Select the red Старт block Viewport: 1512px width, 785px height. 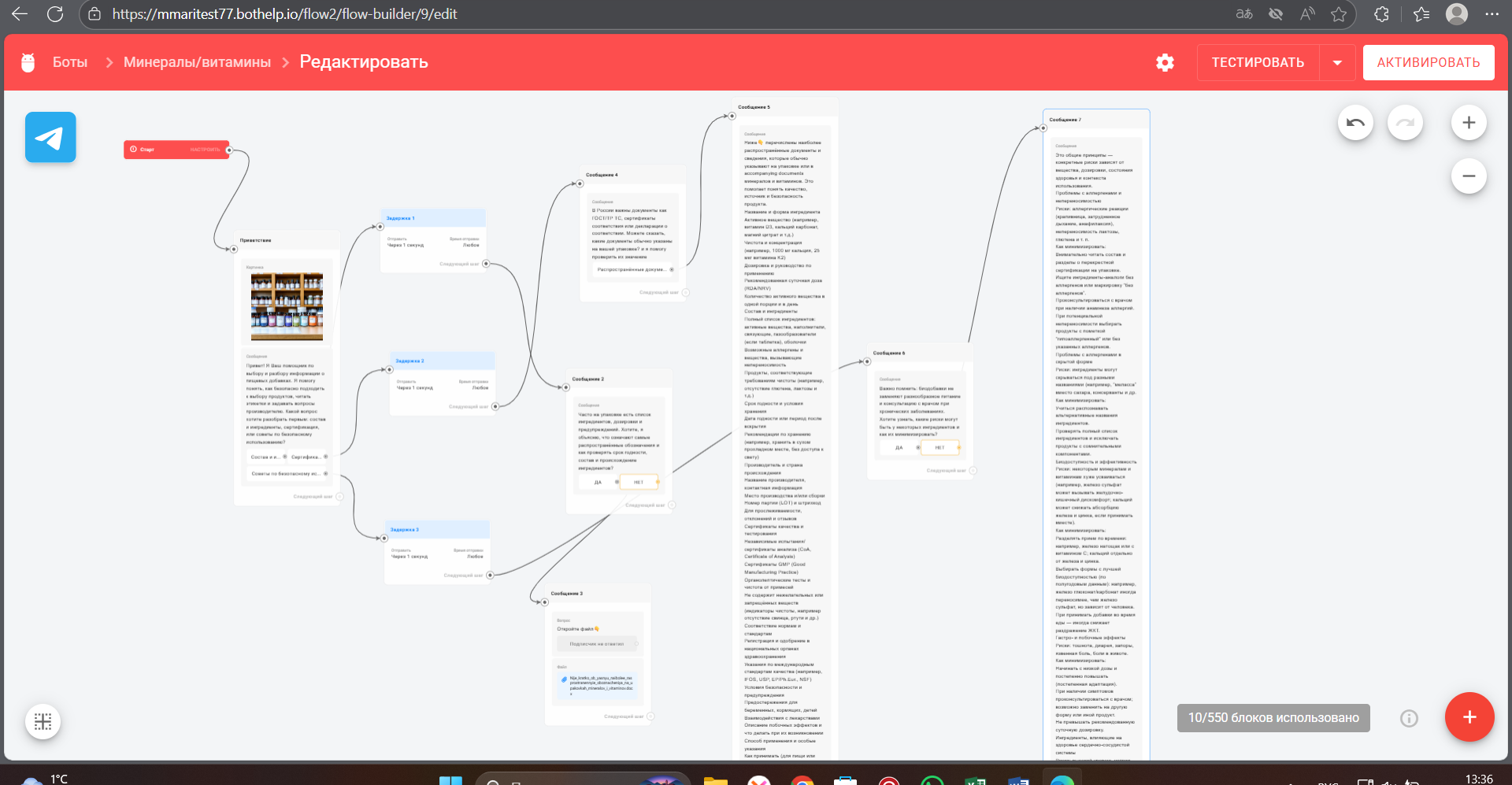click(x=176, y=150)
